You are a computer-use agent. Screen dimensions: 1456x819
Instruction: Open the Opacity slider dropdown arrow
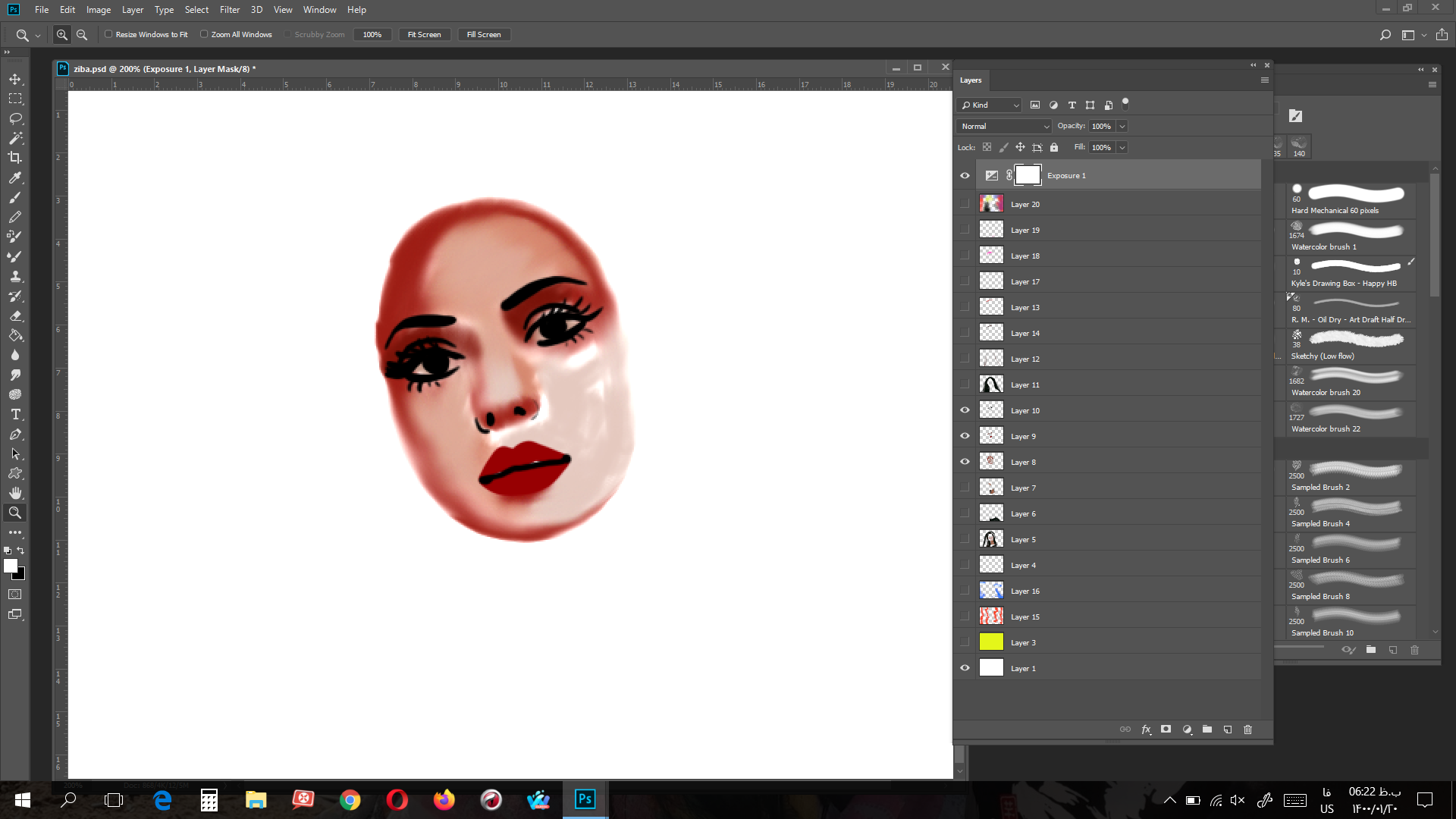click(x=1122, y=126)
